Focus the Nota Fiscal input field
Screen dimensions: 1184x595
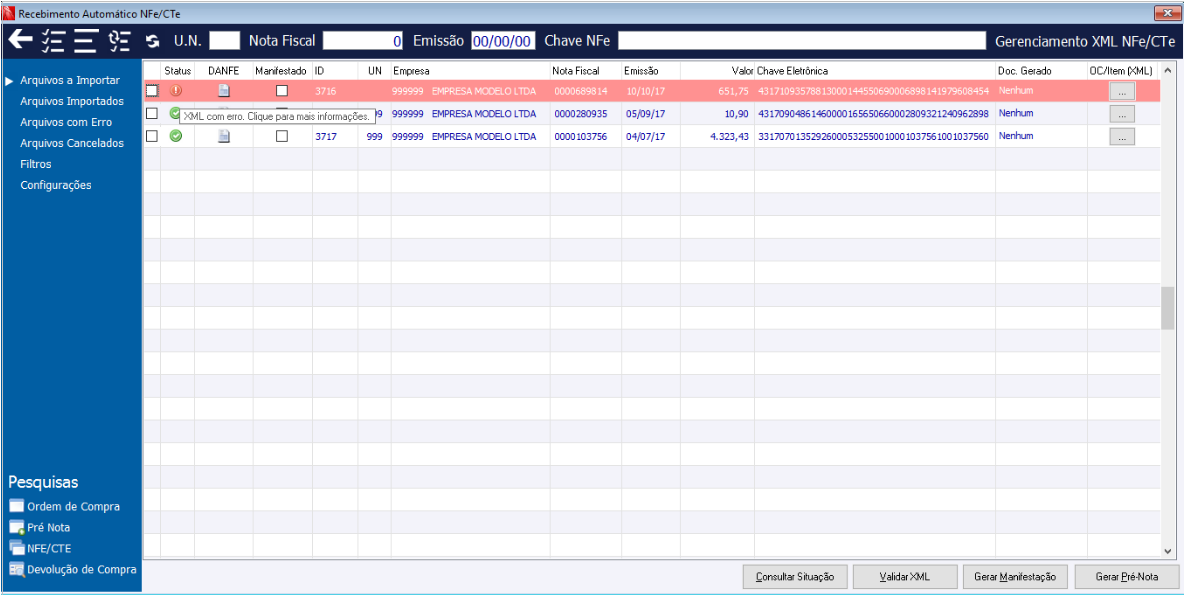coord(364,41)
